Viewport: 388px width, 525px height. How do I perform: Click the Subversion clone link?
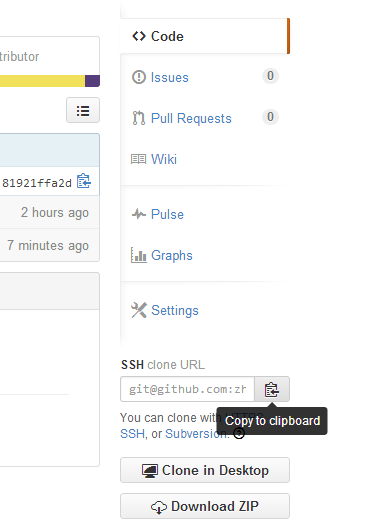[x=197, y=434]
